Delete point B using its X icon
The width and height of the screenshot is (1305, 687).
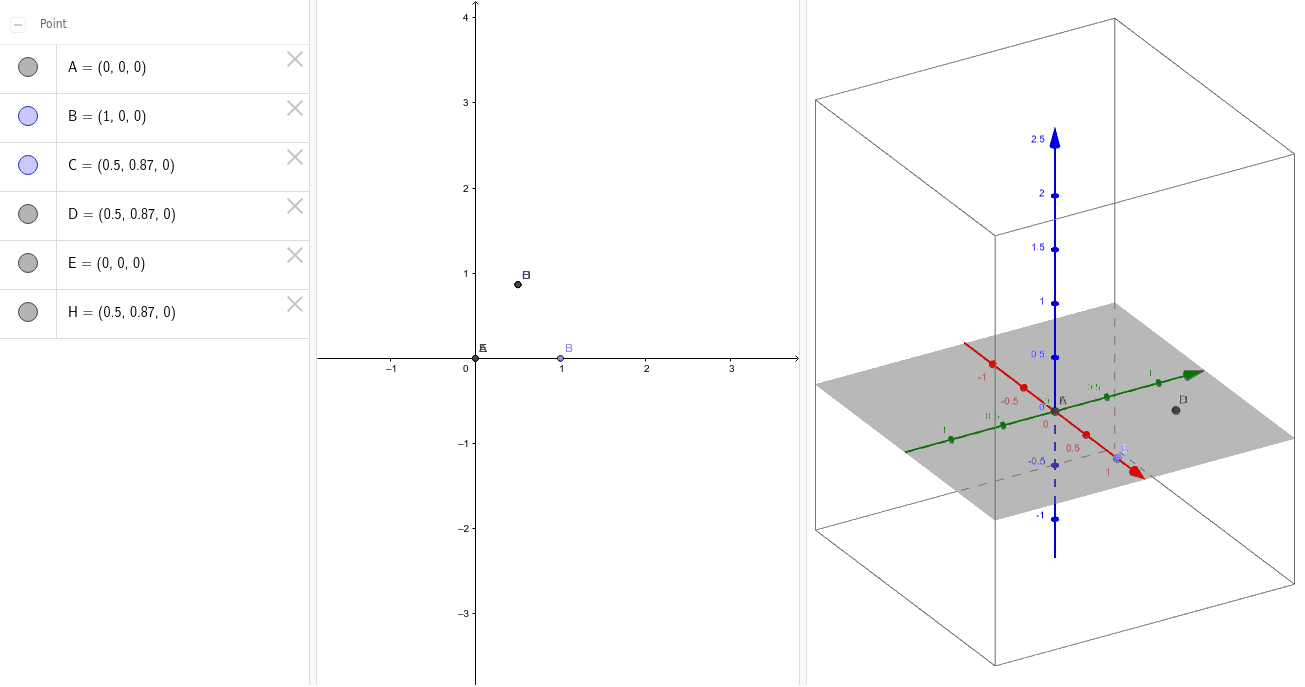(294, 108)
